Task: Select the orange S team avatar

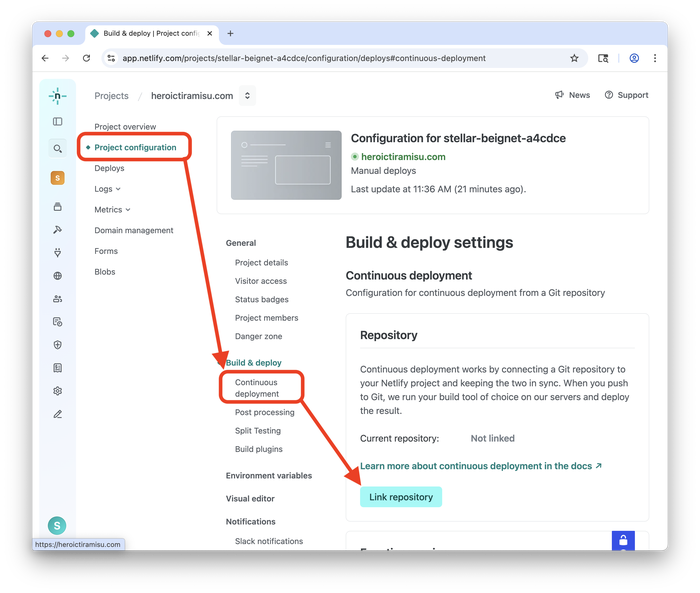Action: [58, 178]
